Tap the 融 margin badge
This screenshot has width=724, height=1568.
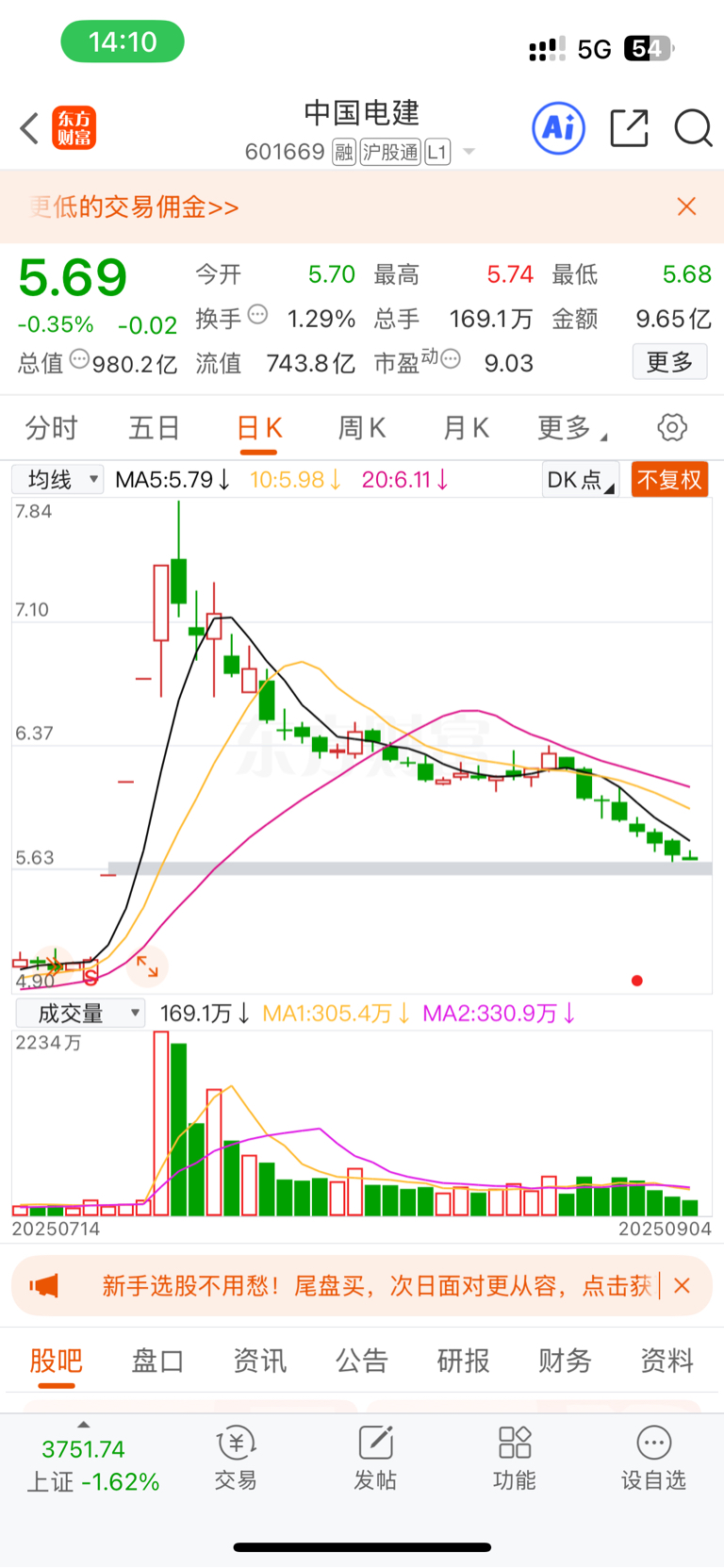[344, 152]
